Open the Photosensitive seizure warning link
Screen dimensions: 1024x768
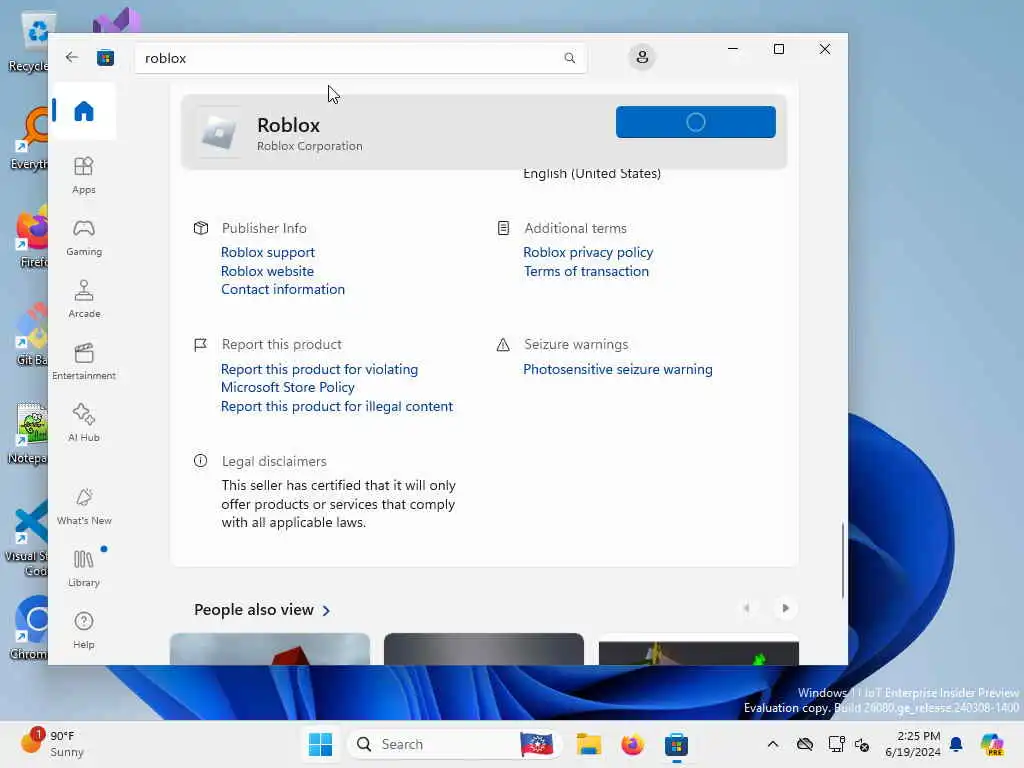pyautogui.click(x=618, y=369)
